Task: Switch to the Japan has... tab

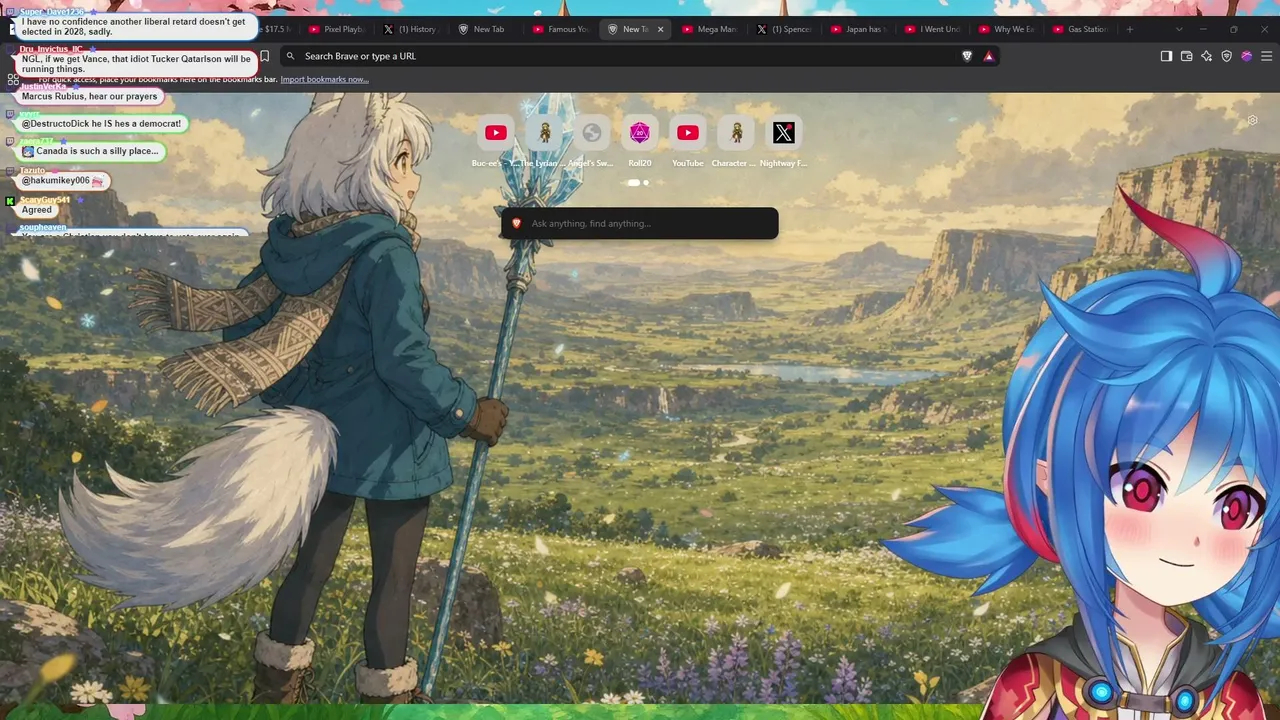Action: tap(858, 29)
